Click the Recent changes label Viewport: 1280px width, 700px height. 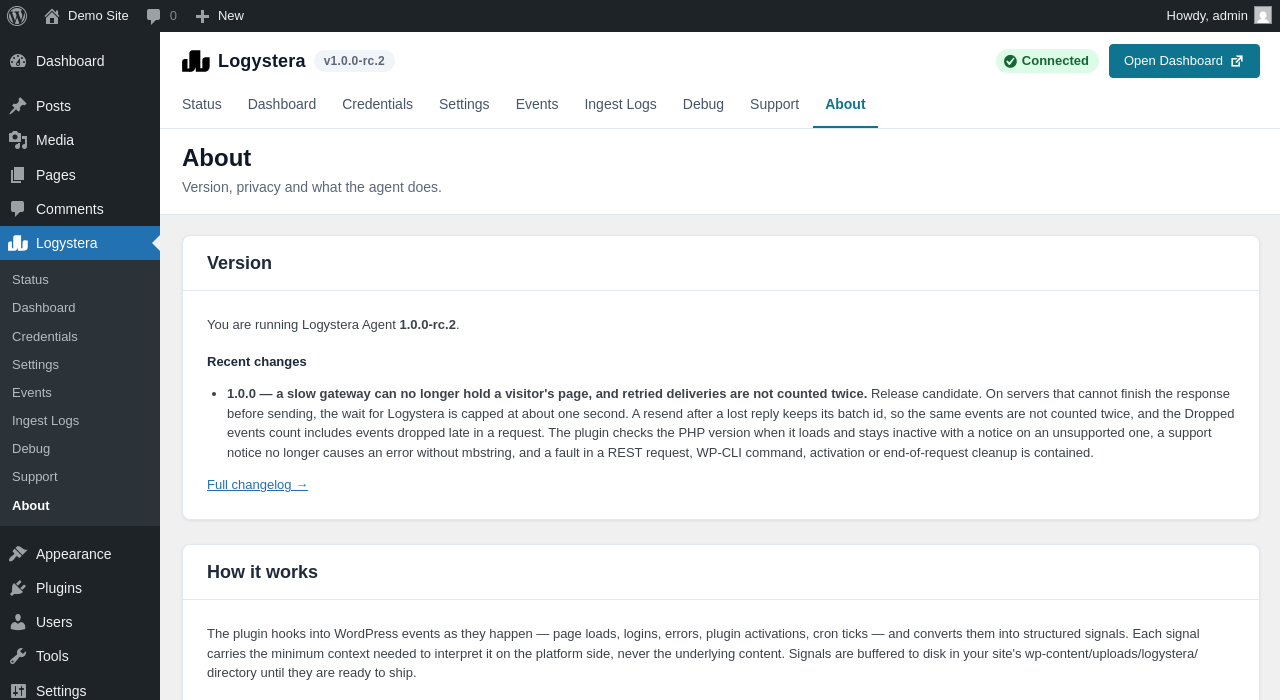pyautogui.click(x=257, y=362)
